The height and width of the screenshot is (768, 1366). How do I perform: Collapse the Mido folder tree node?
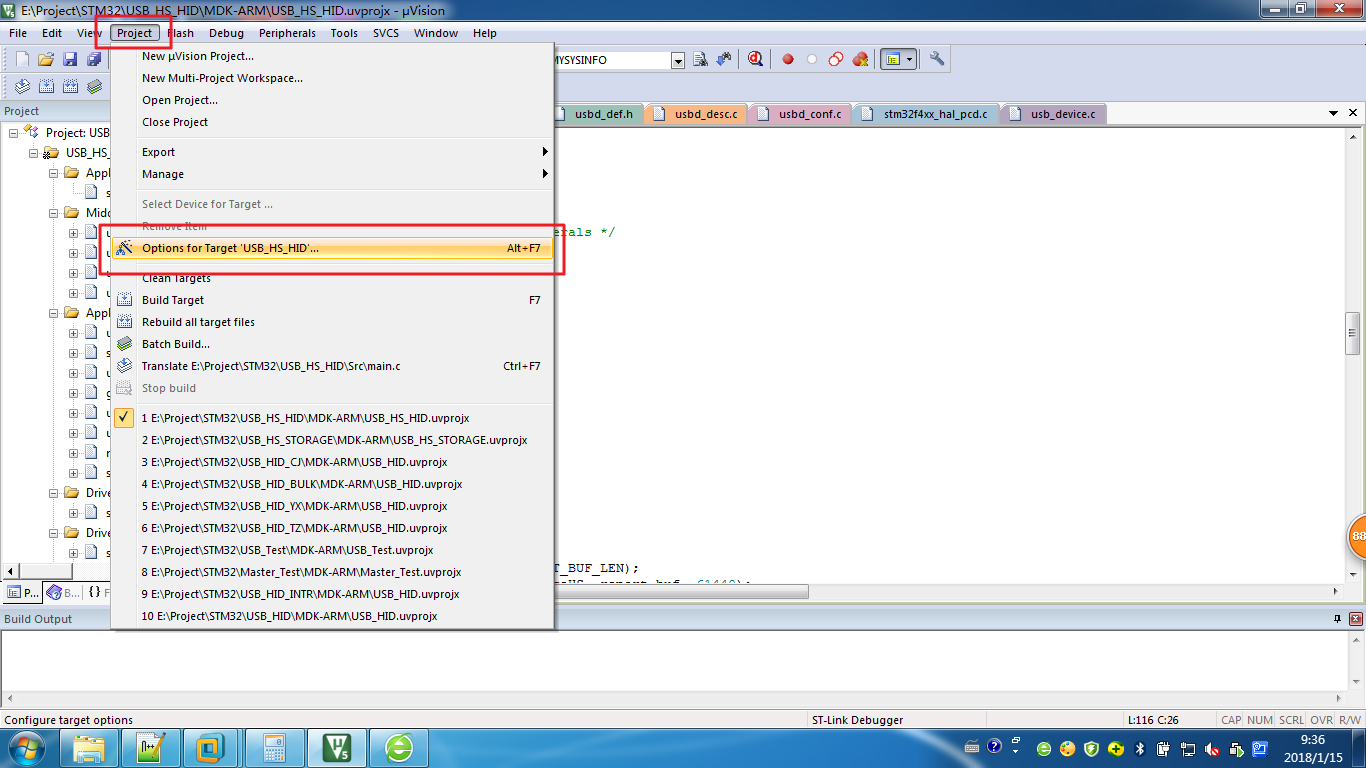point(53,213)
